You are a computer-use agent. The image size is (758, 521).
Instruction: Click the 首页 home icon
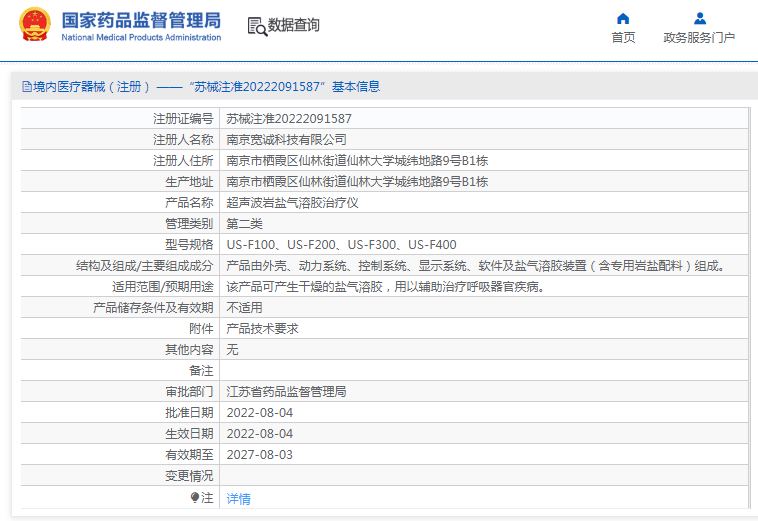coord(623,19)
